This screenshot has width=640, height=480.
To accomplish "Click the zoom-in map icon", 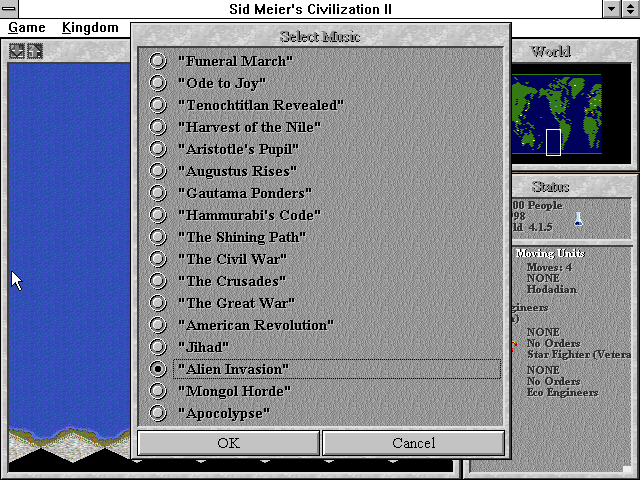I will point(35,51).
